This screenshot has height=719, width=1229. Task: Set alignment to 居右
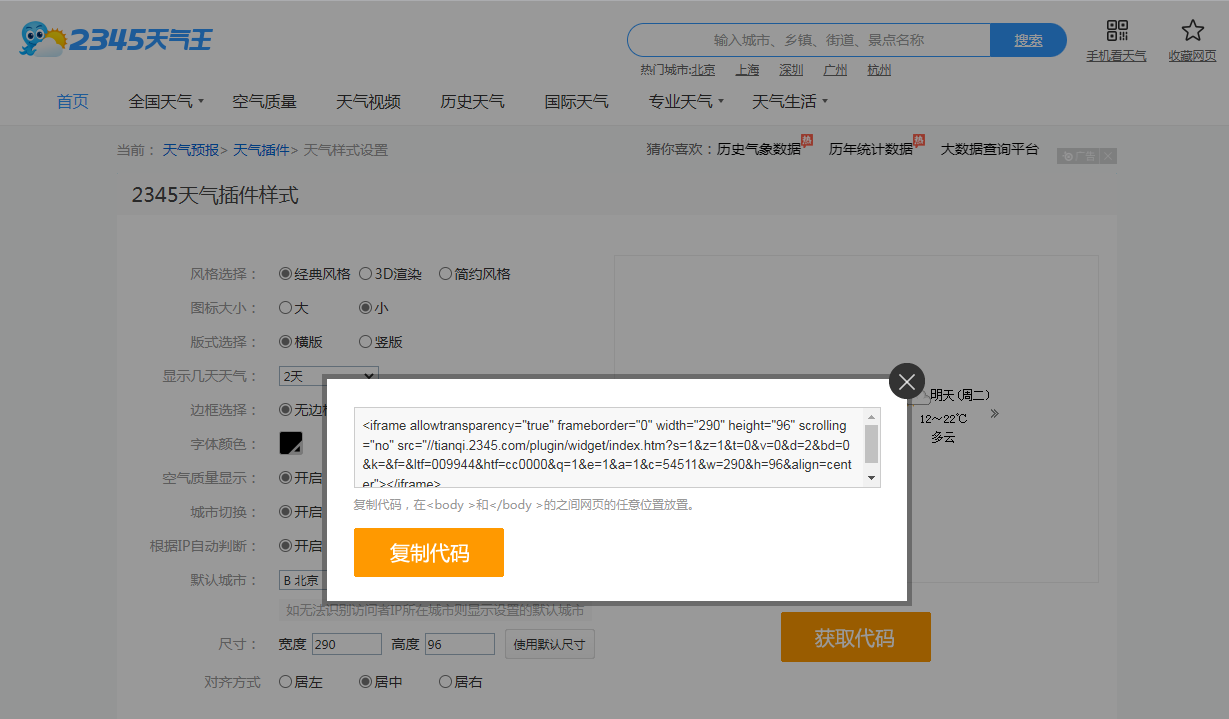click(445, 682)
